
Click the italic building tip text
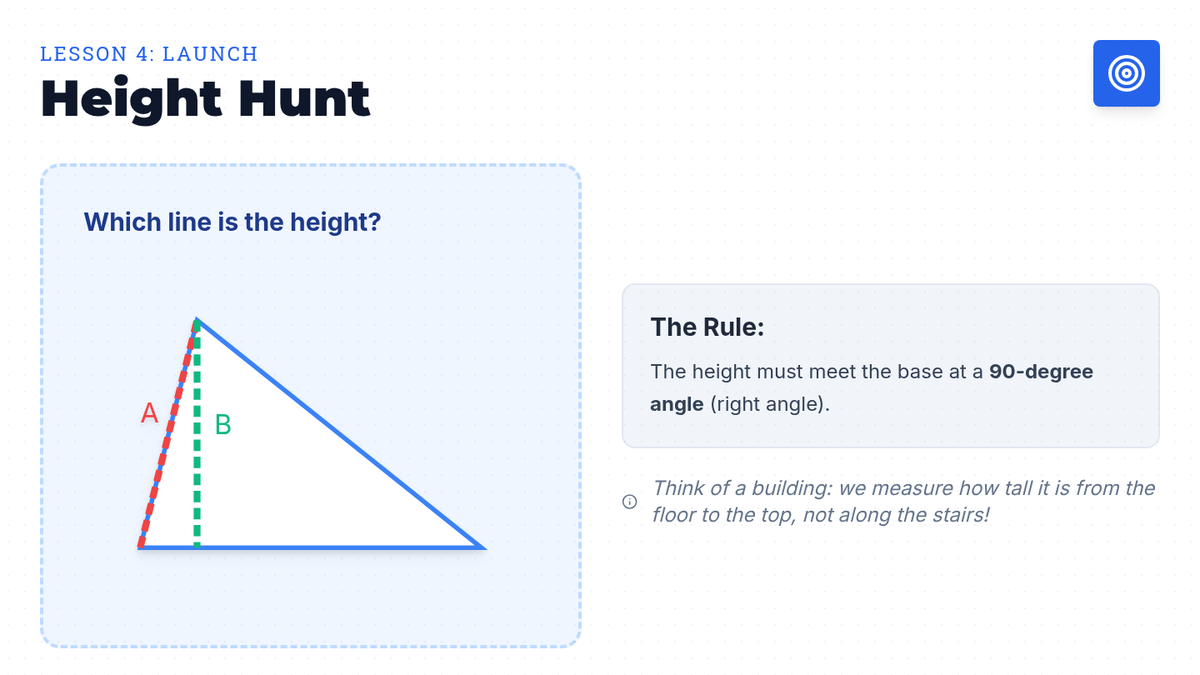pyautogui.click(x=903, y=501)
